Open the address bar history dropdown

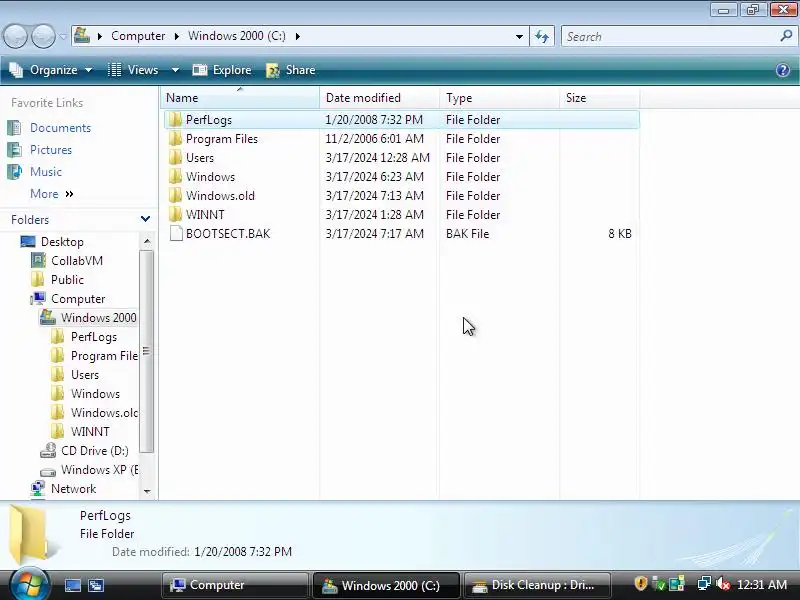(x=519, y=37)
